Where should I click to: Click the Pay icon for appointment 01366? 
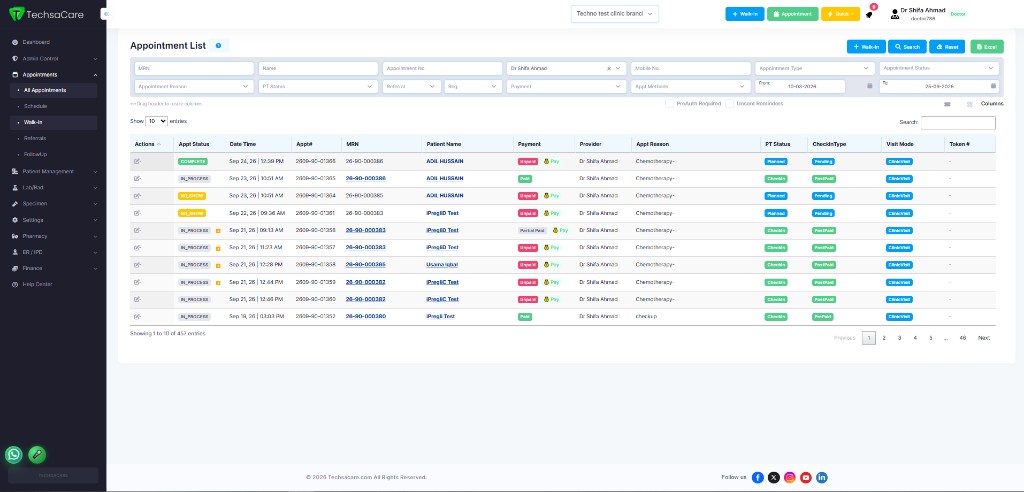pyautogui.click(x=551, y=161)
